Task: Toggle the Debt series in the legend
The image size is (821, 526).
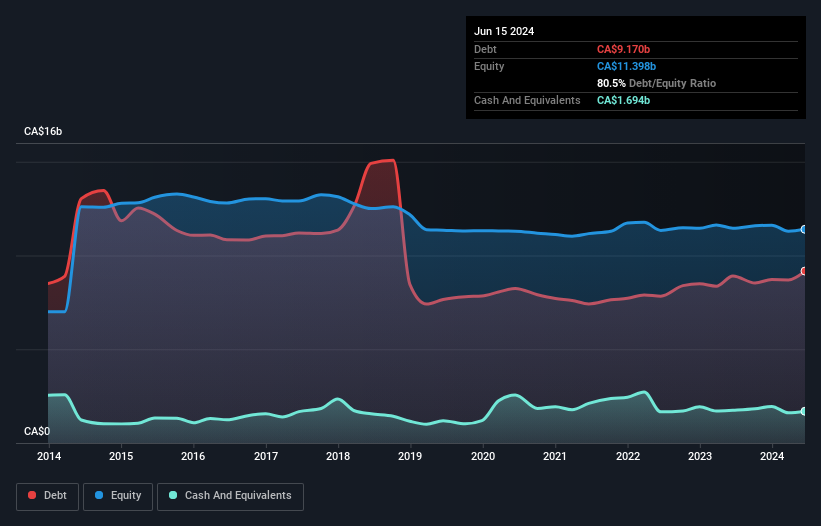Action: tap(46, 496)
